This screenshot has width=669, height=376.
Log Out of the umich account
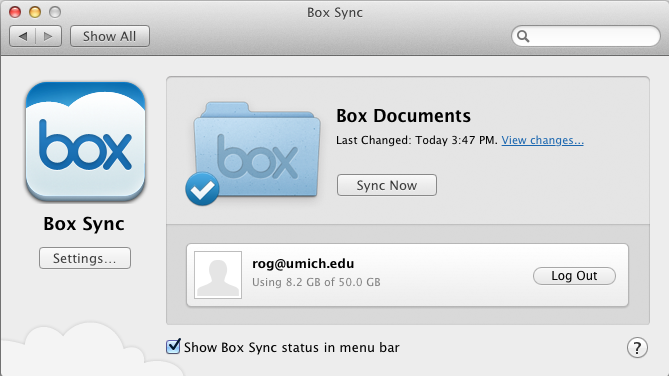click(x=574, y=276)
